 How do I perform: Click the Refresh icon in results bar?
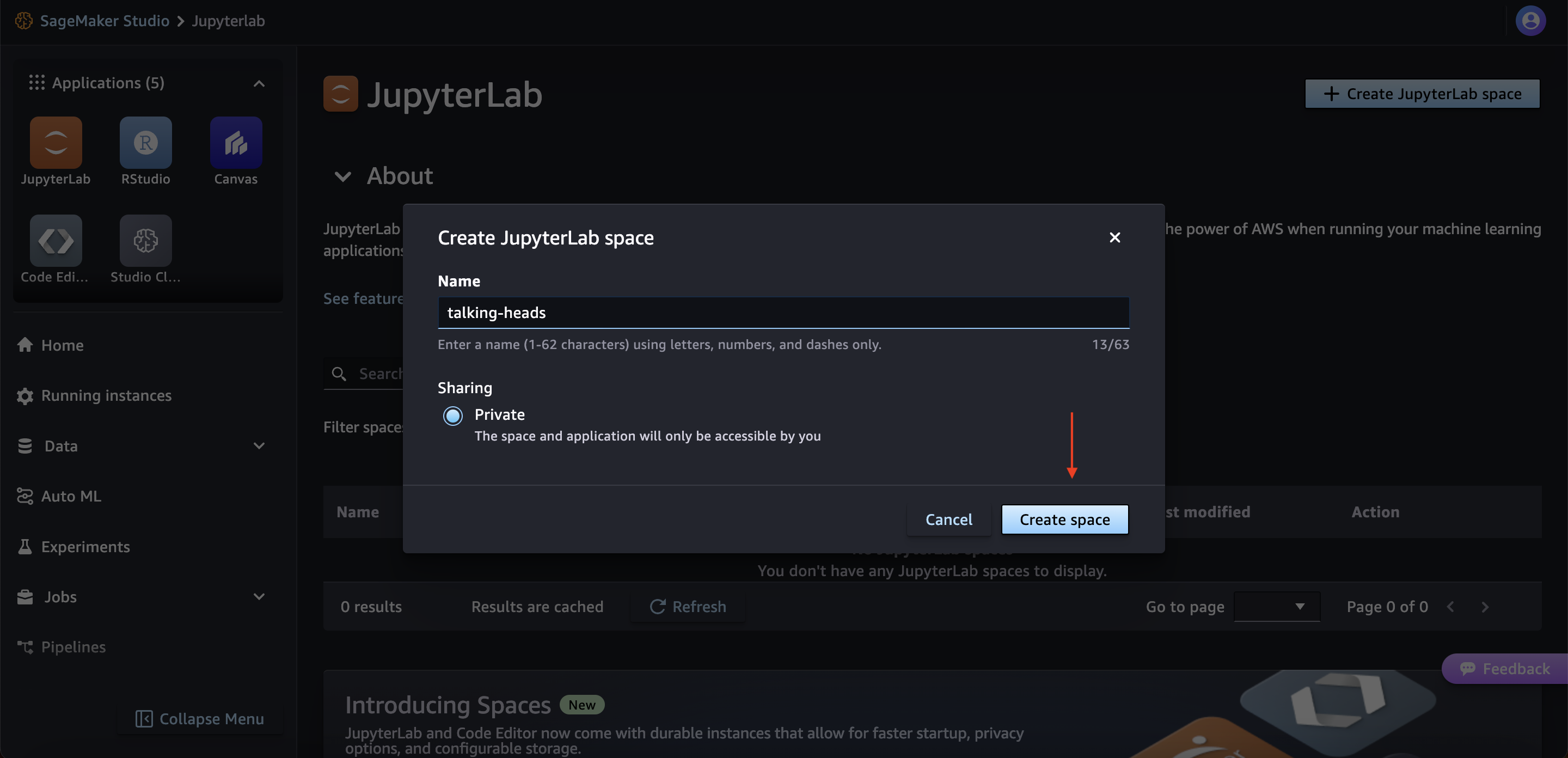[657, 607]
